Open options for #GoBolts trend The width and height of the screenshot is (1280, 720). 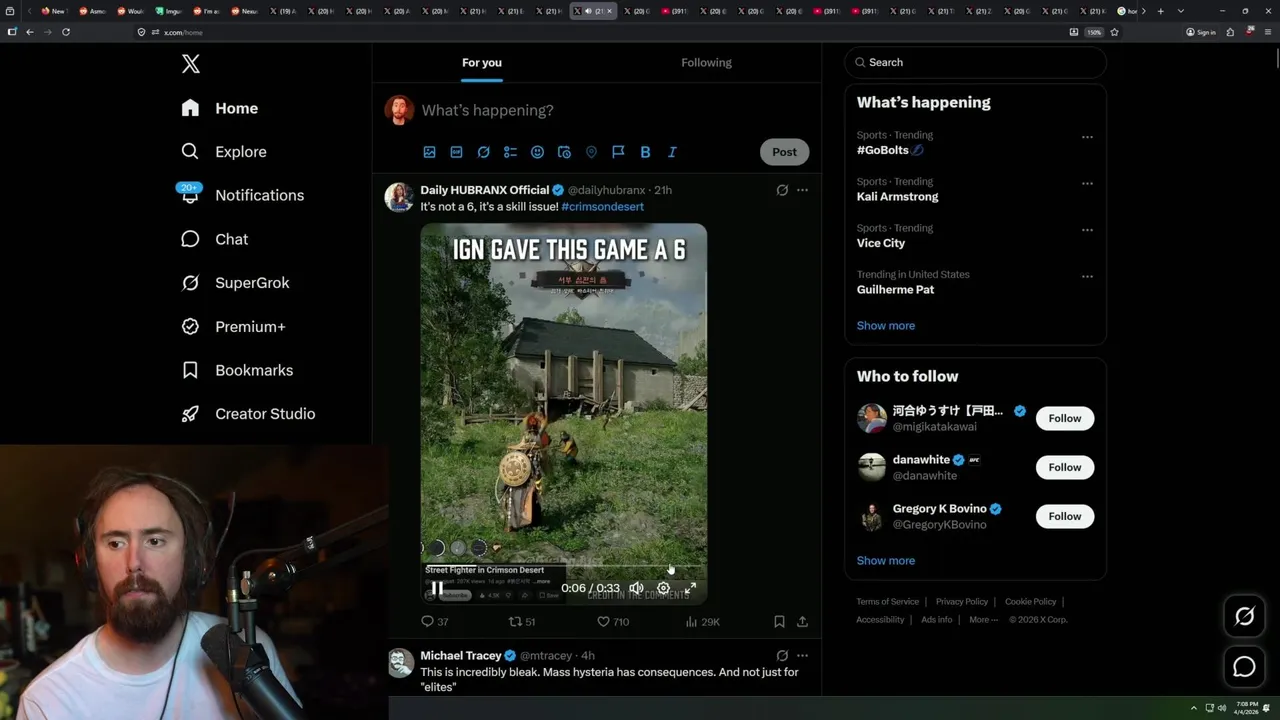tap(1087, 137)
